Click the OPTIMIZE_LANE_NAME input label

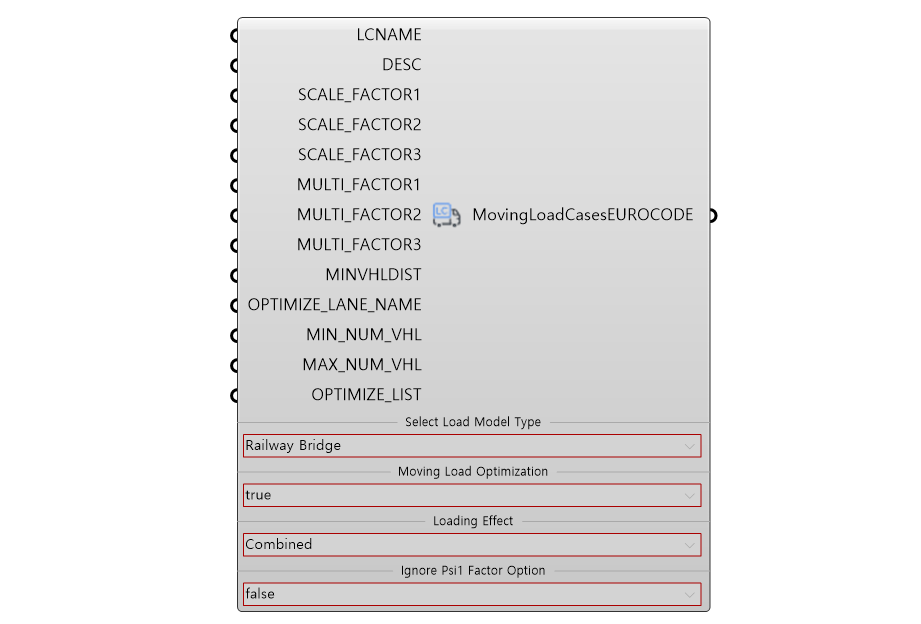click(335, 305)
